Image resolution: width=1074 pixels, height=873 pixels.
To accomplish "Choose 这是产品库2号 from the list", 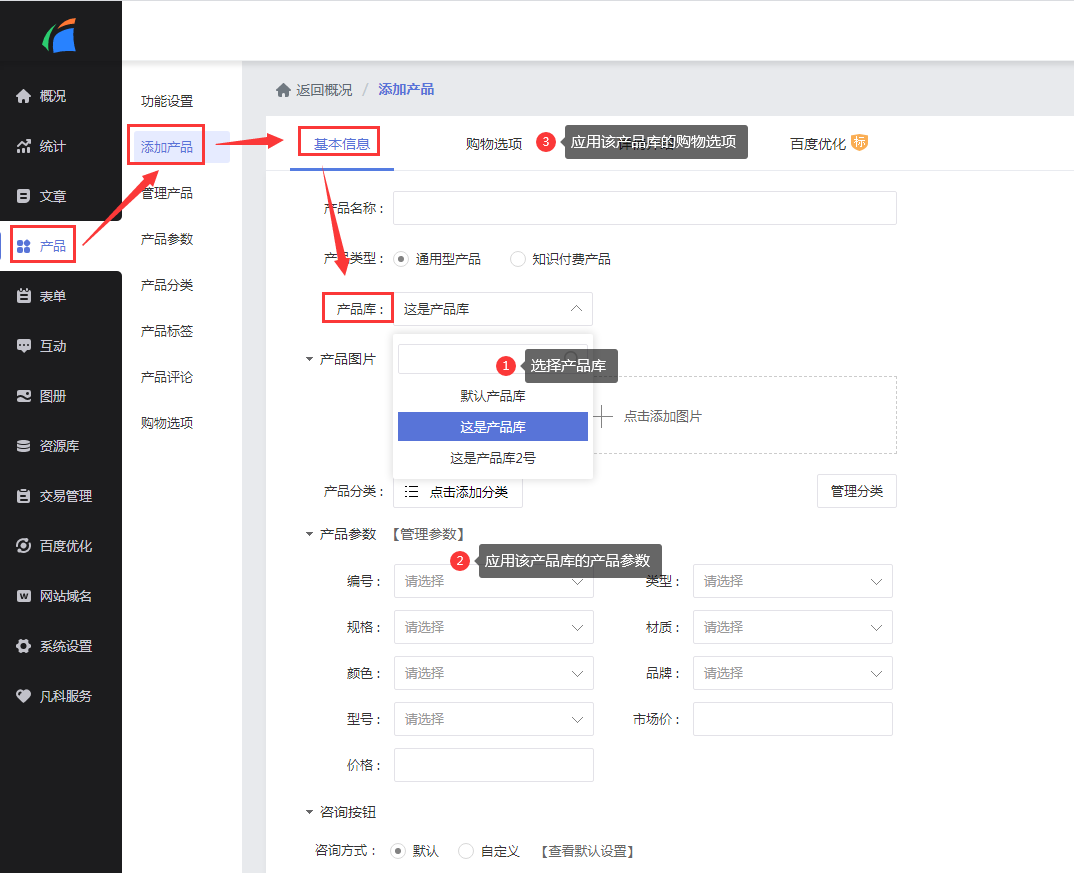I will coord(492,458).
